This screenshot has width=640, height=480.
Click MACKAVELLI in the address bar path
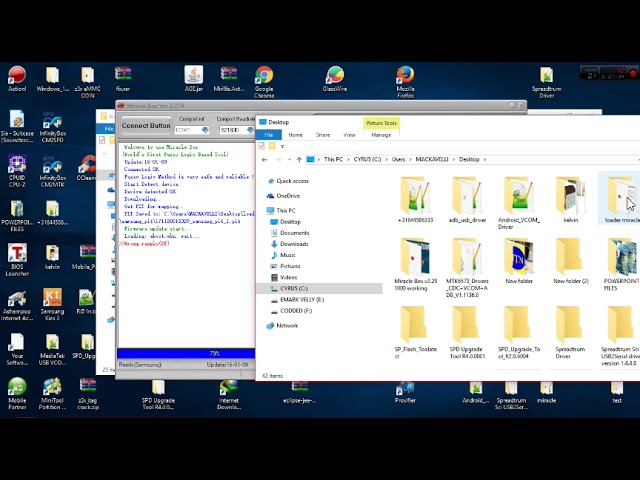coord(432,160)
